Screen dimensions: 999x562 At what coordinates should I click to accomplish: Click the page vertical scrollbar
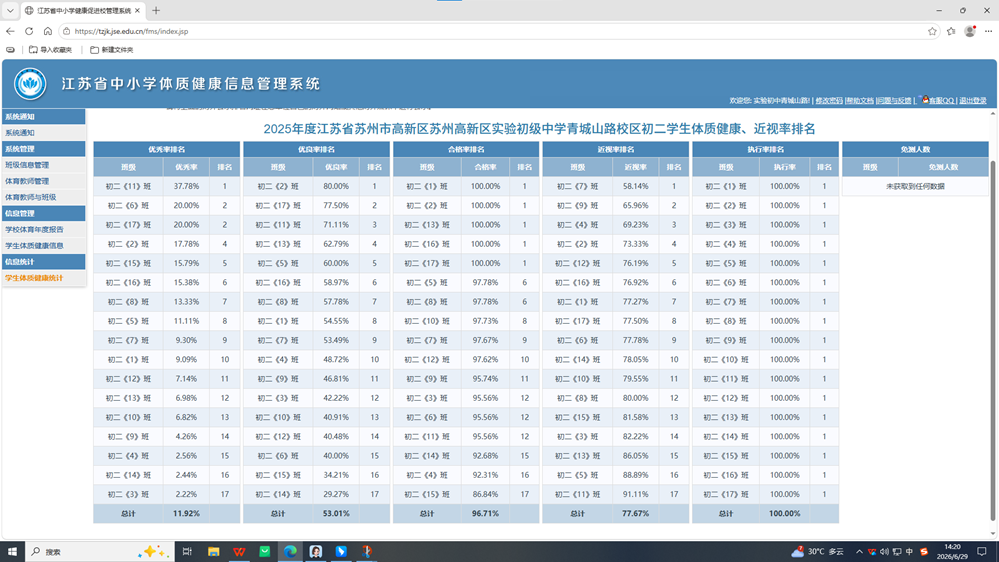click(x=993, y=341)
